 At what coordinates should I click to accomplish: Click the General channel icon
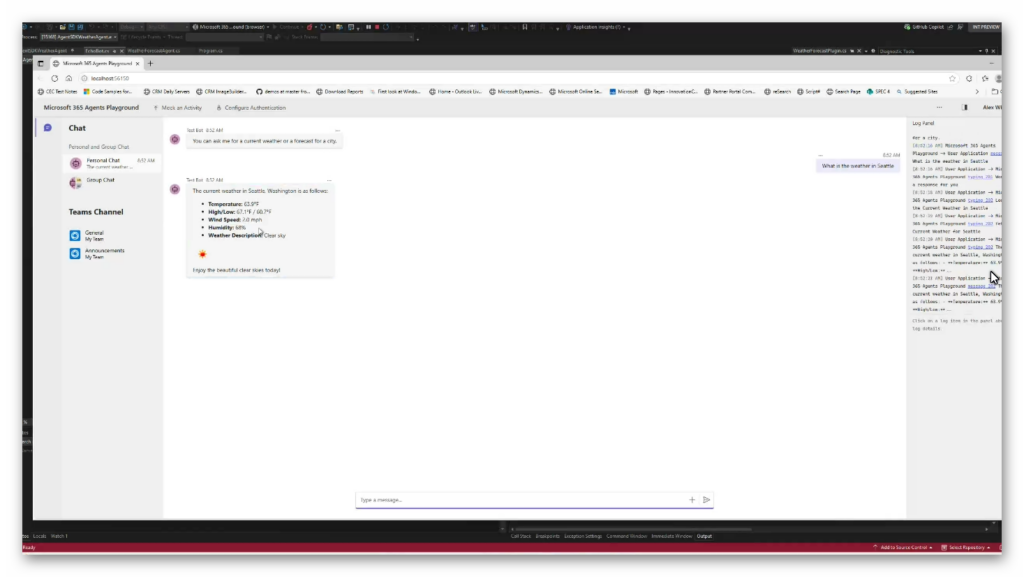[x=75, y=236]
